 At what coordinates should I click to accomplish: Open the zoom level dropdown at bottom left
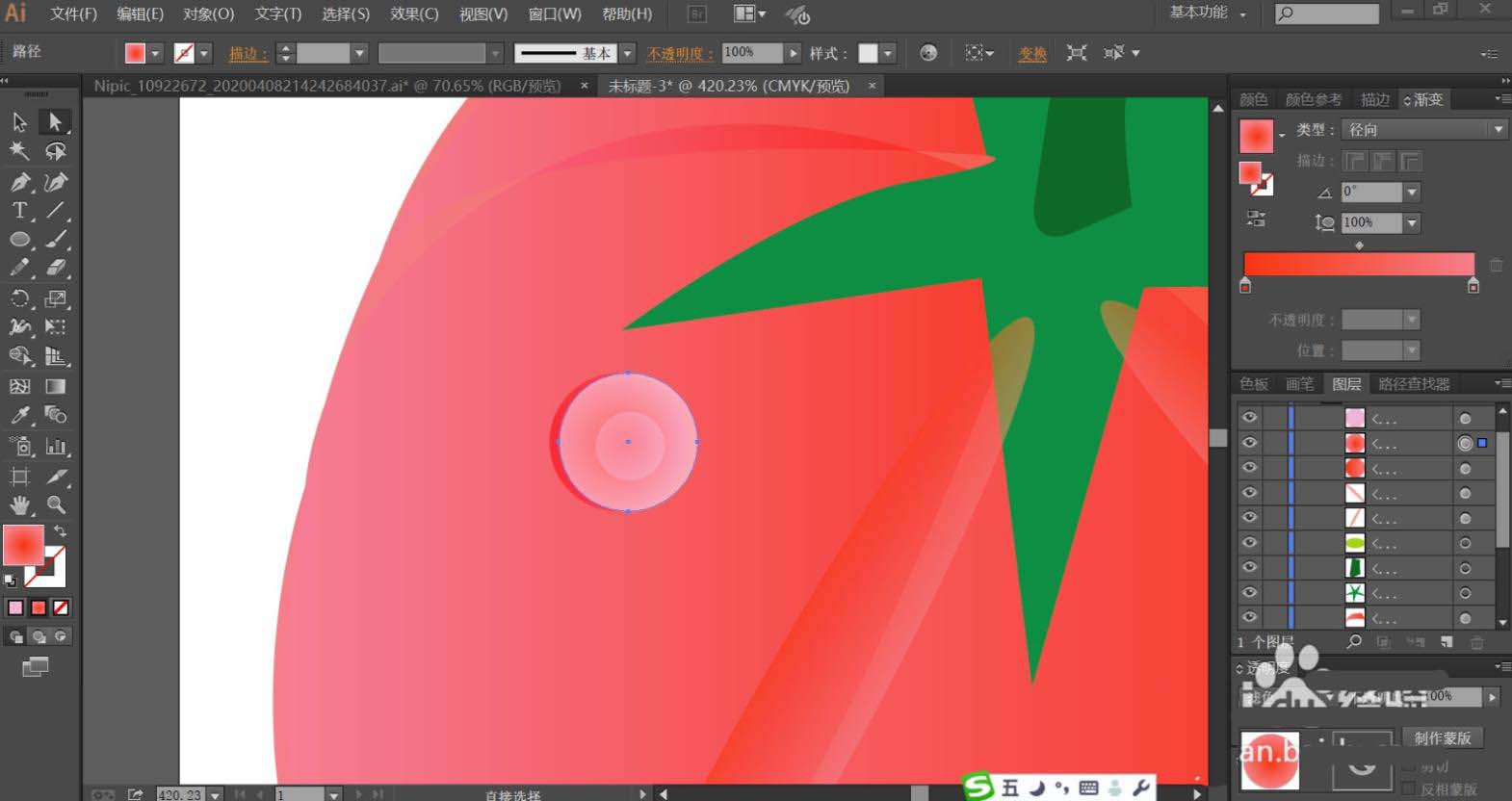(x=215, y=794)
